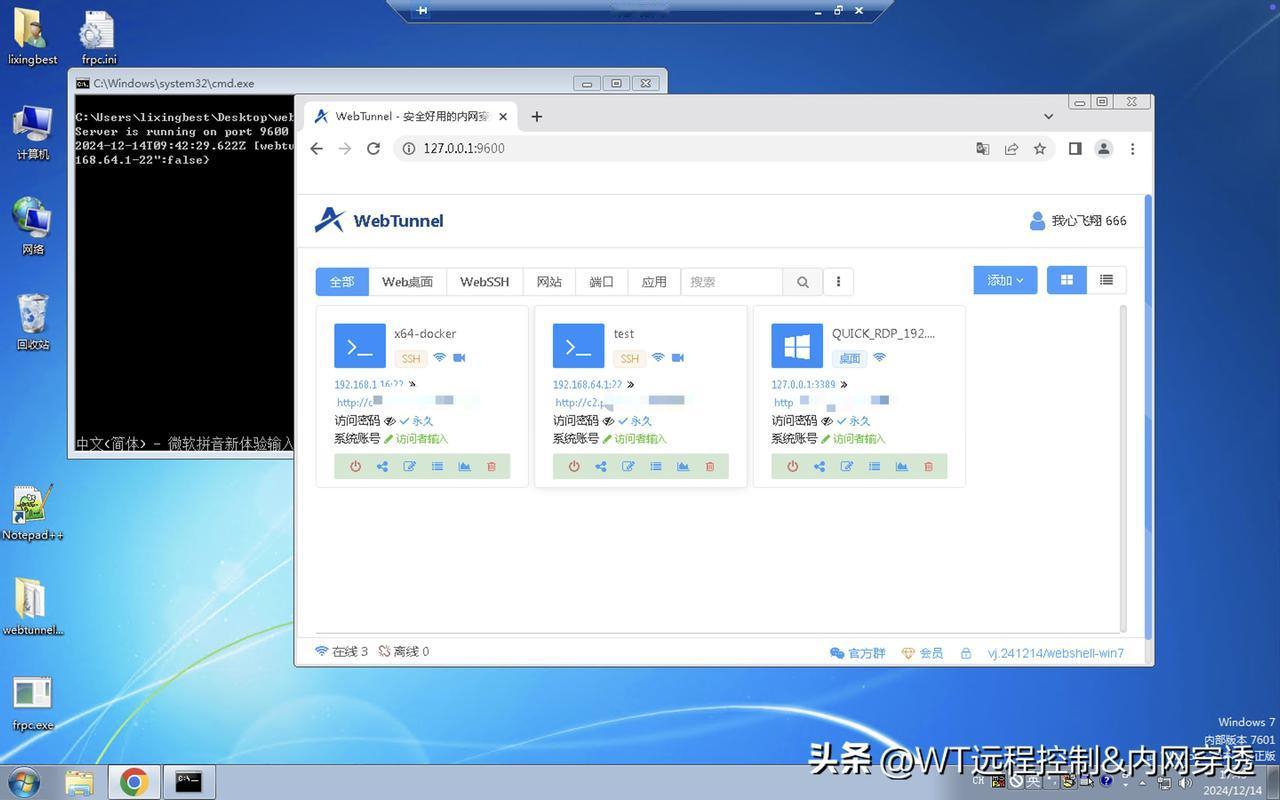Viewport: 1280px width, 800px height.
Task: Click the search magnifier button in WebTunnel
Action: pos(802,282)
